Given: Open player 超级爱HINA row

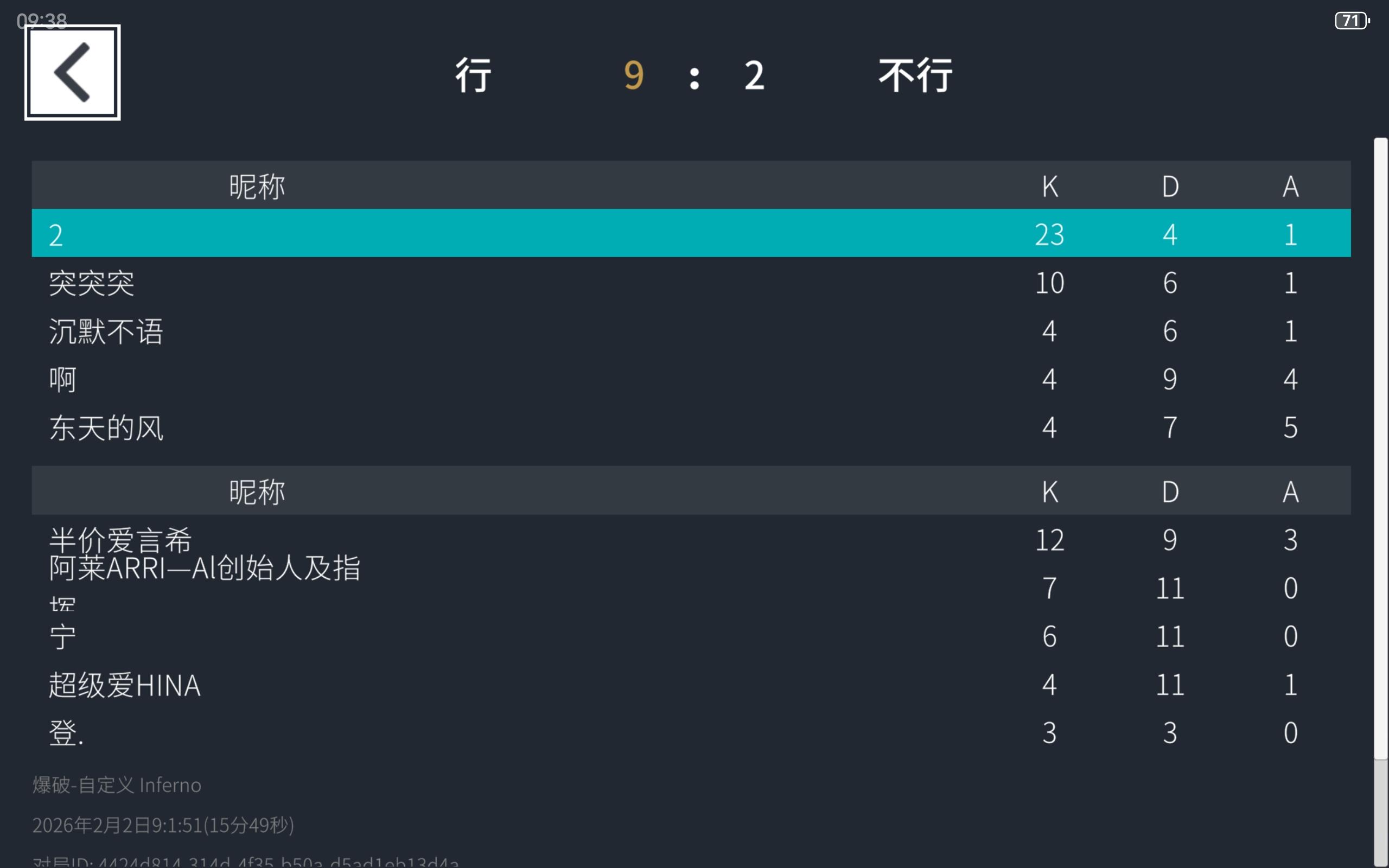Looking at the screenshot, I should (125, 685).
